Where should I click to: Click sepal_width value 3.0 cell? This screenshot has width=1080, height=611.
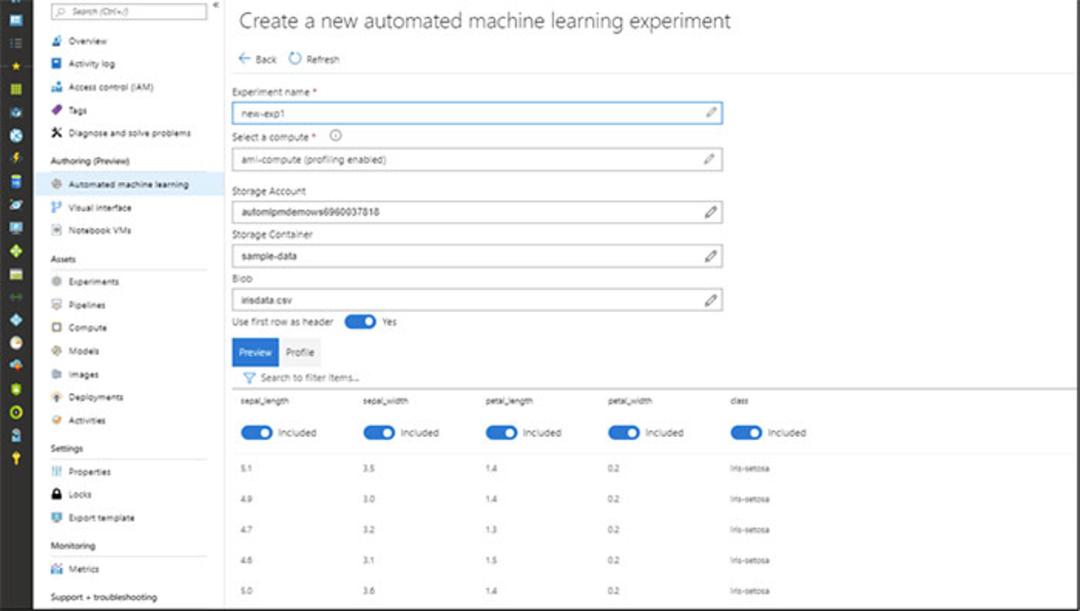coord(368,499)
